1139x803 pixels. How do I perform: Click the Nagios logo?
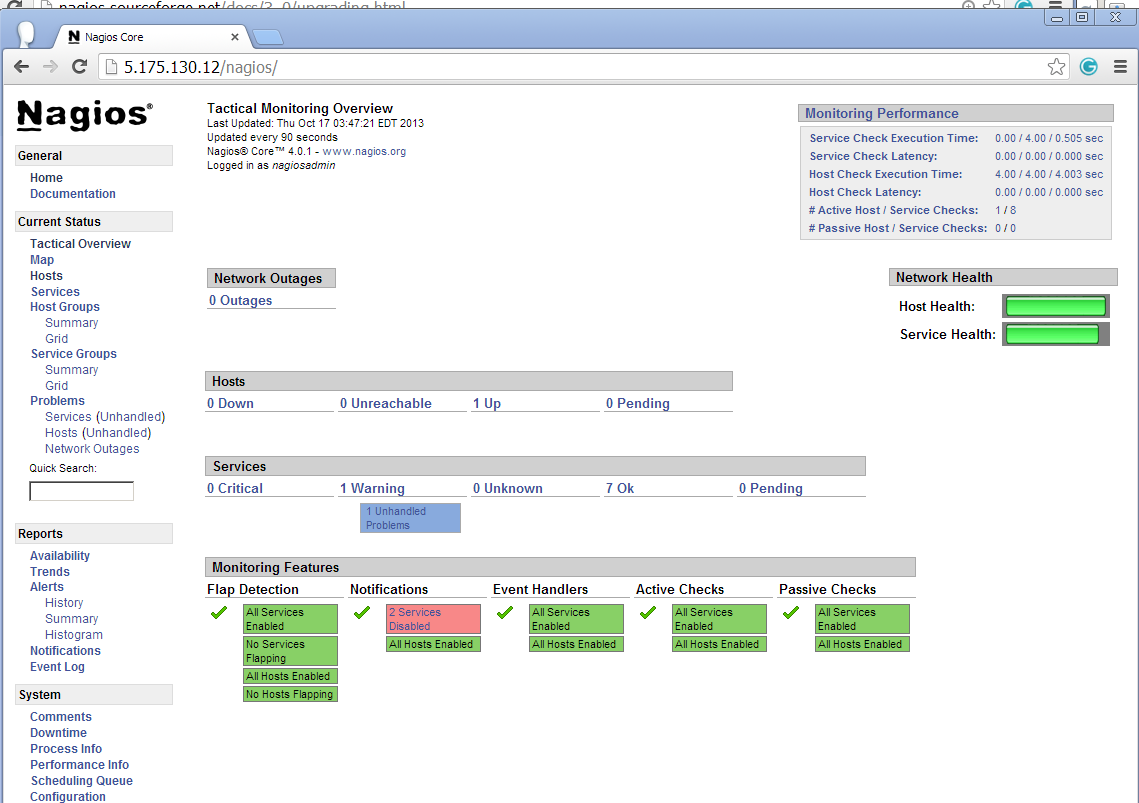click(85, 115)
